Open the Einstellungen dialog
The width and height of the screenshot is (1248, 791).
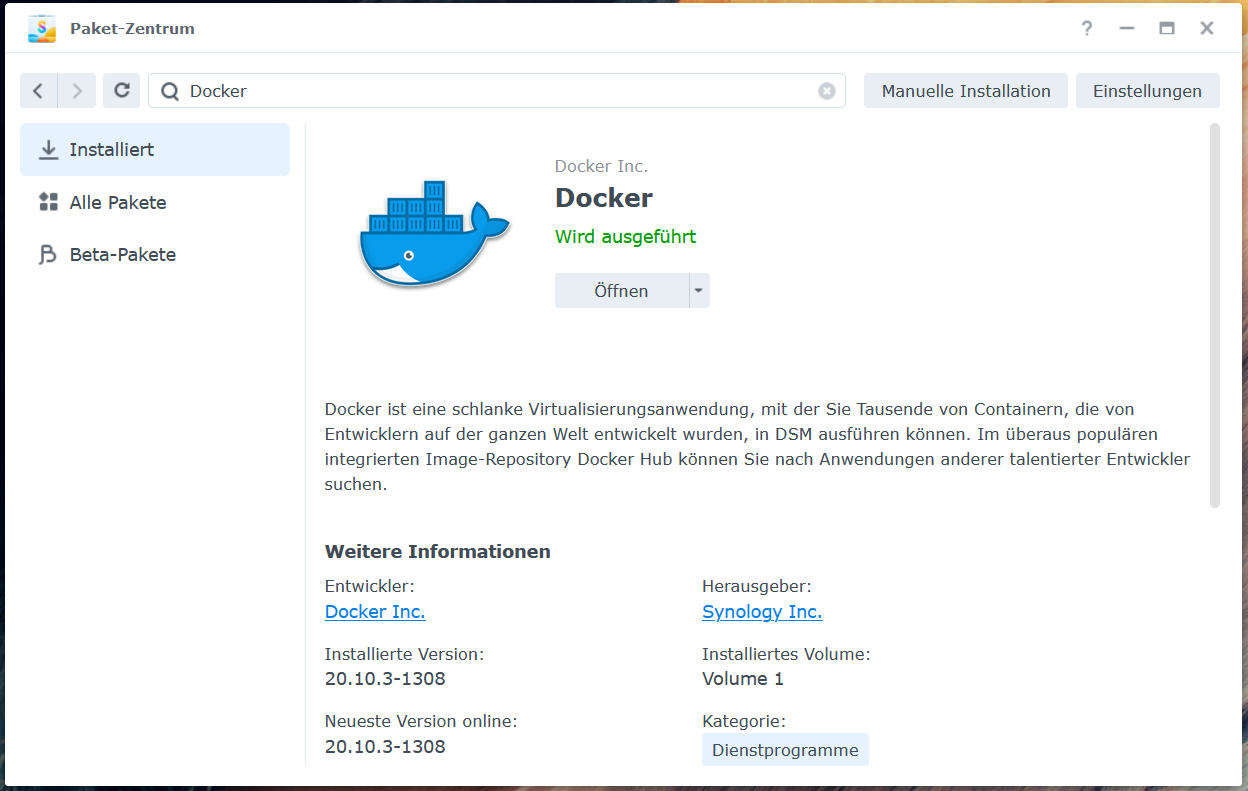click(x=1147, y=90)
